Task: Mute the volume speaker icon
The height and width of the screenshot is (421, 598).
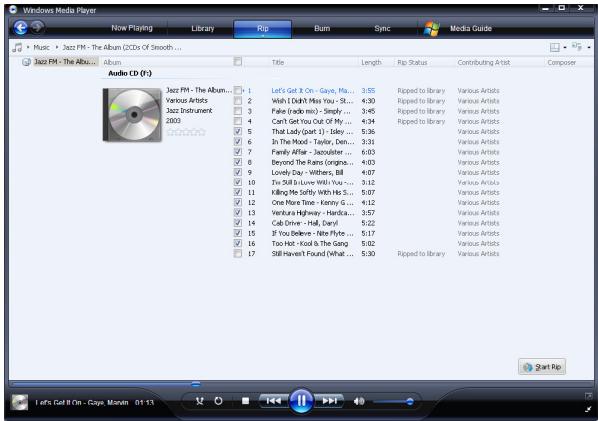Action: [359, 401]
